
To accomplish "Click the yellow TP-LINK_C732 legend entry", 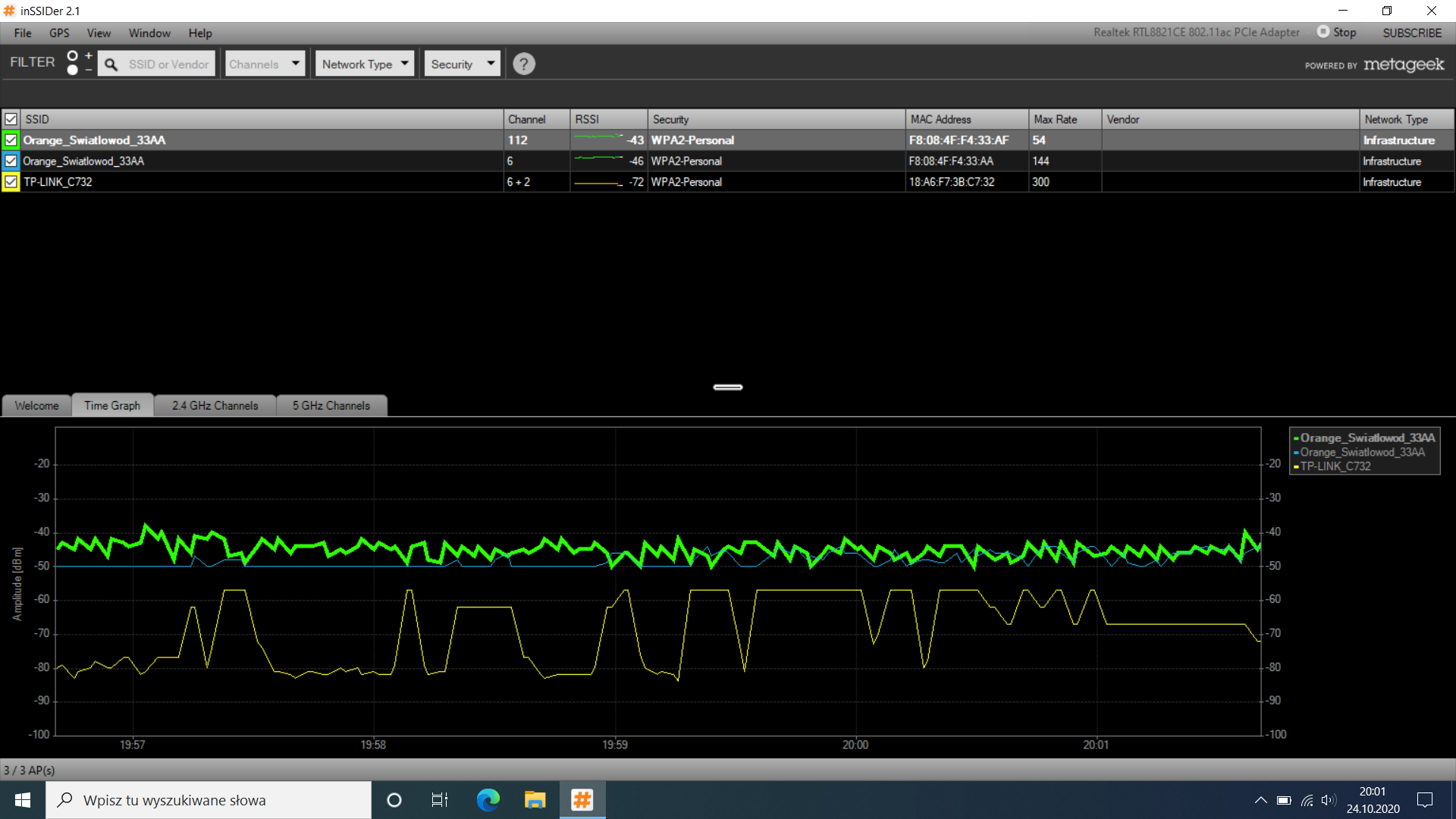I will click(1333, 466).
